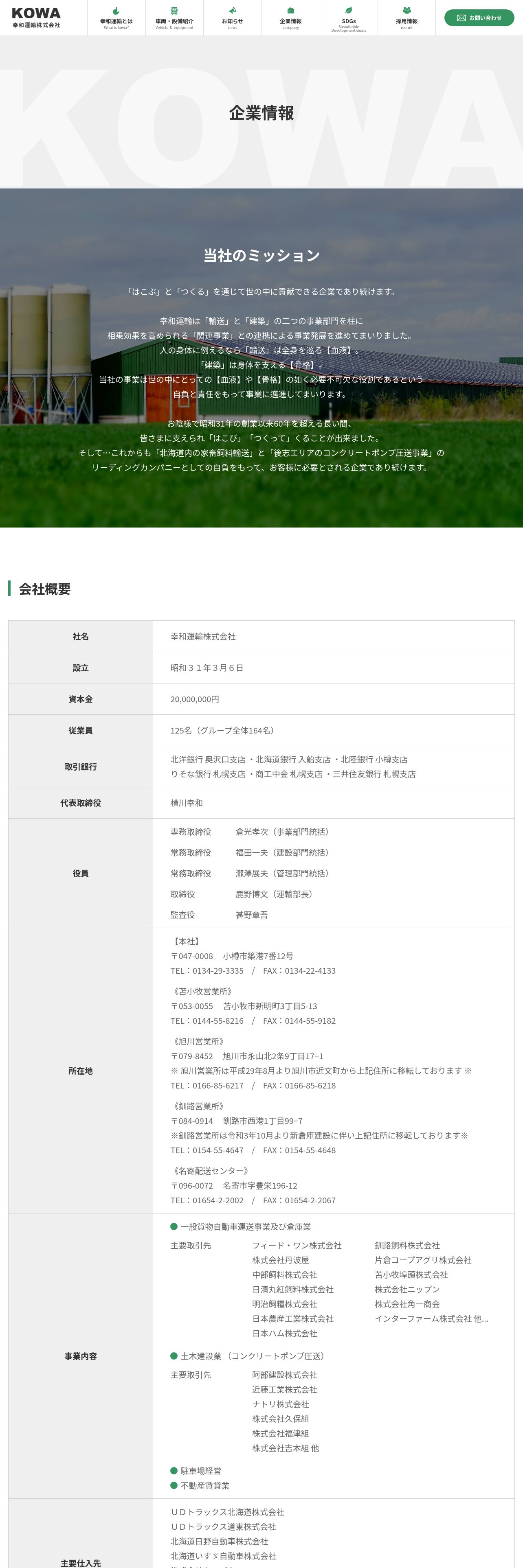Screen dimensions: 523x1568
Task: Click the client 株式会社福津組
Action: (281, 1434)
